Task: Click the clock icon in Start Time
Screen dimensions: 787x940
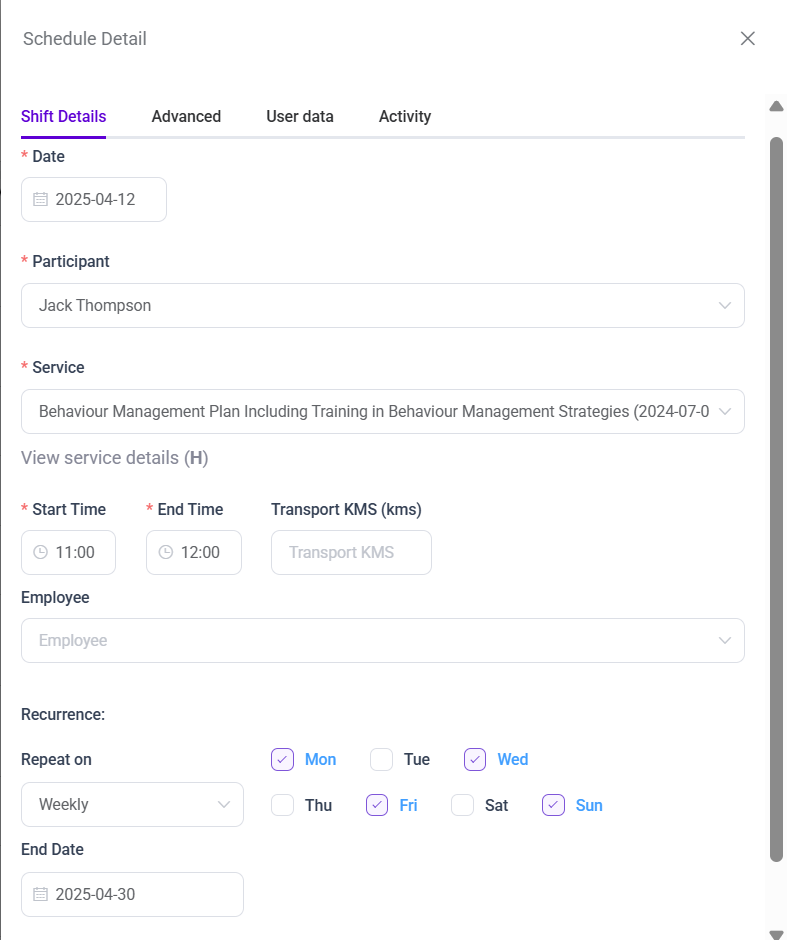Action: coord(40,552)
